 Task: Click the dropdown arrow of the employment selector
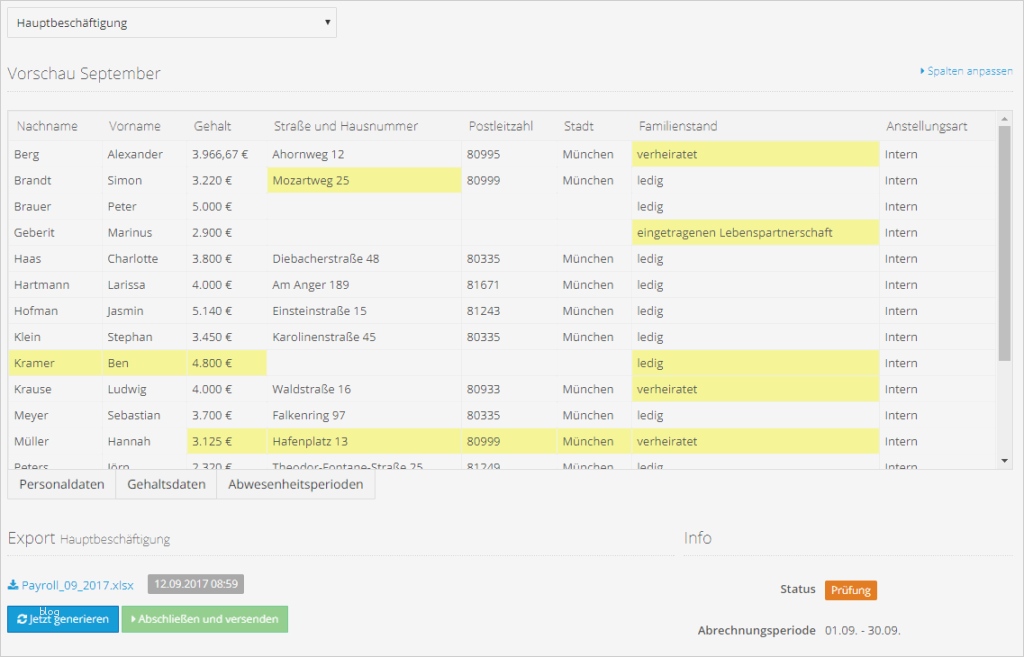pyautogui.click(x=327, y=22)
